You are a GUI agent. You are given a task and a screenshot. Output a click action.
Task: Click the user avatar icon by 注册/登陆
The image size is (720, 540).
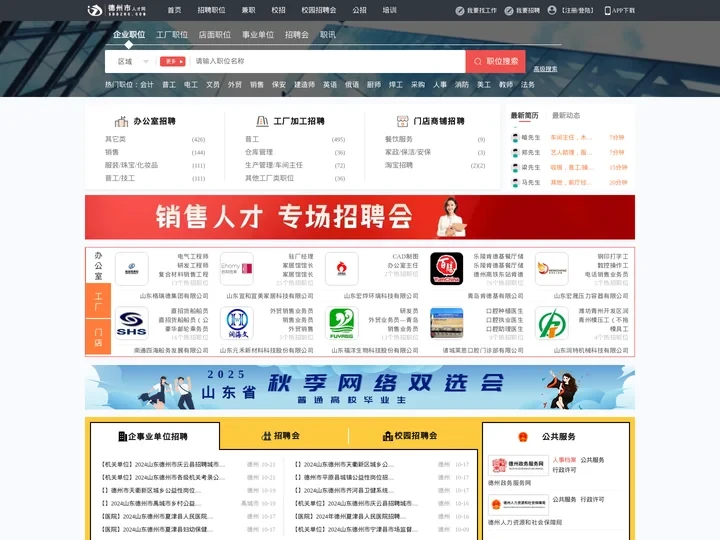(x=552, y=10)
